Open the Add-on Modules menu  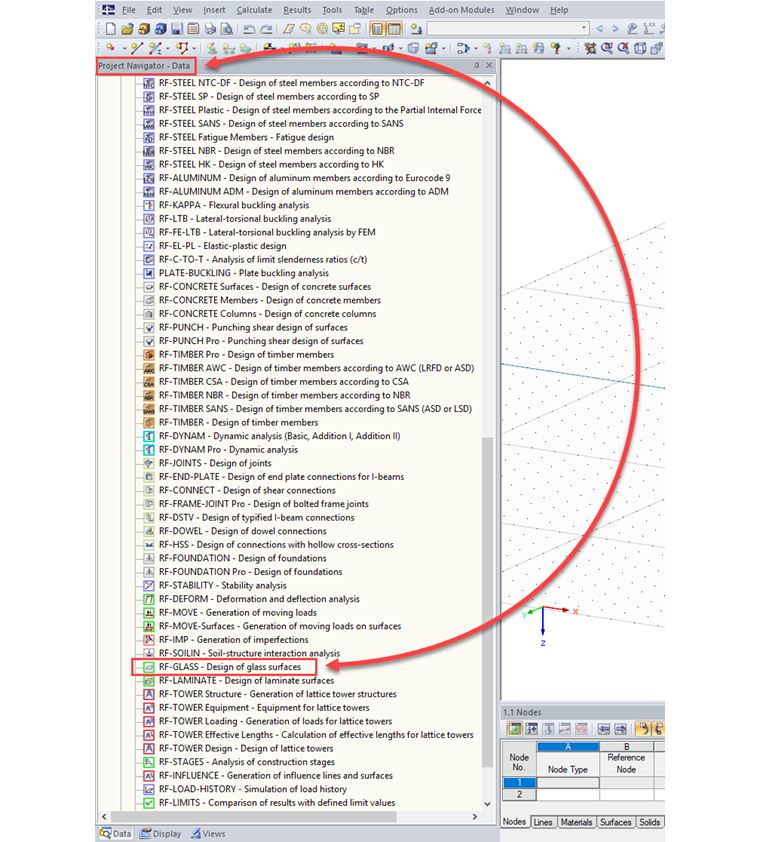[x=461, y=10]
